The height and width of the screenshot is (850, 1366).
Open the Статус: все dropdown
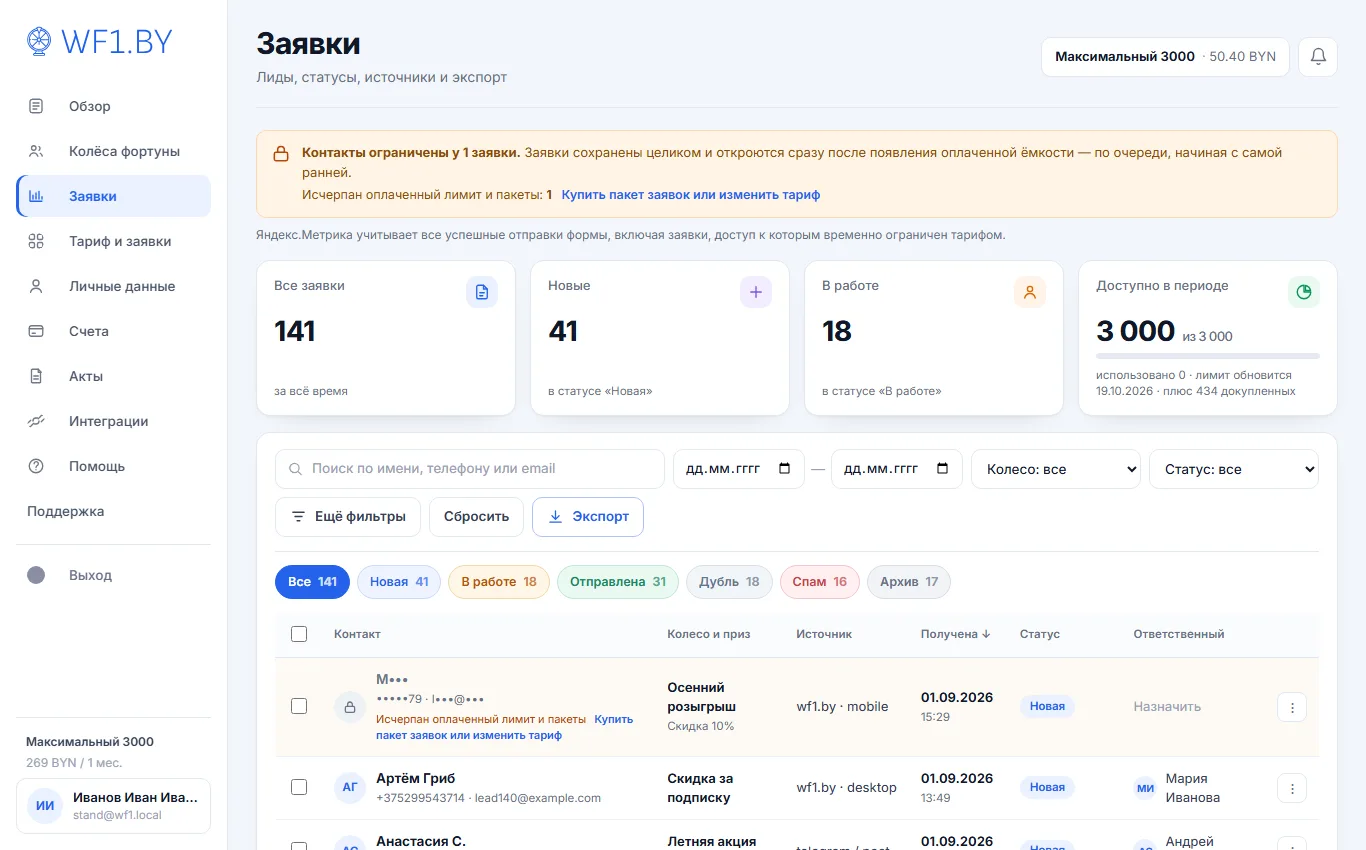pyautogui.click(x=1234, y=469)
